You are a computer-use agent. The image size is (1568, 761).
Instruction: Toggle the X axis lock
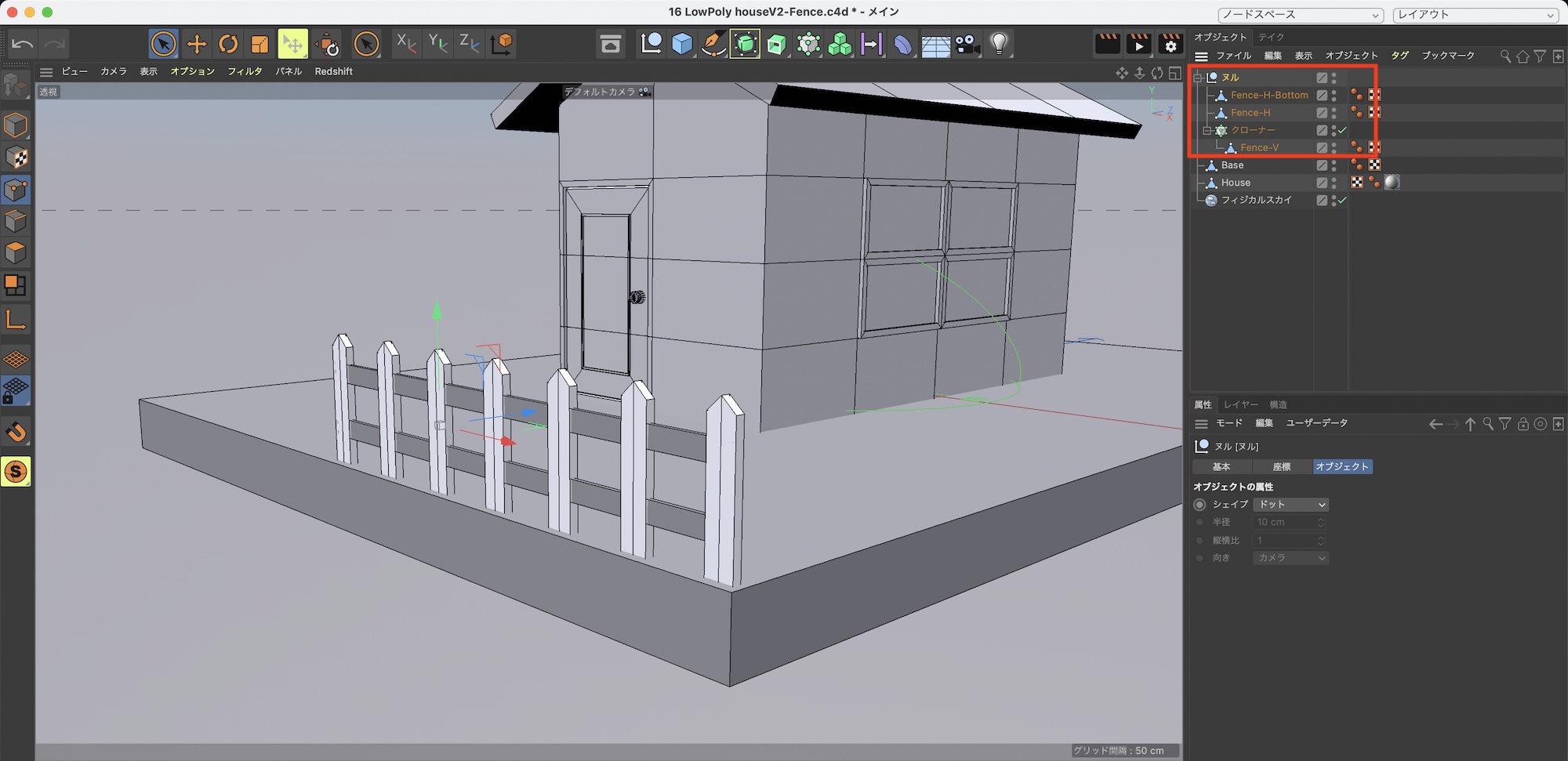[405, 44]
